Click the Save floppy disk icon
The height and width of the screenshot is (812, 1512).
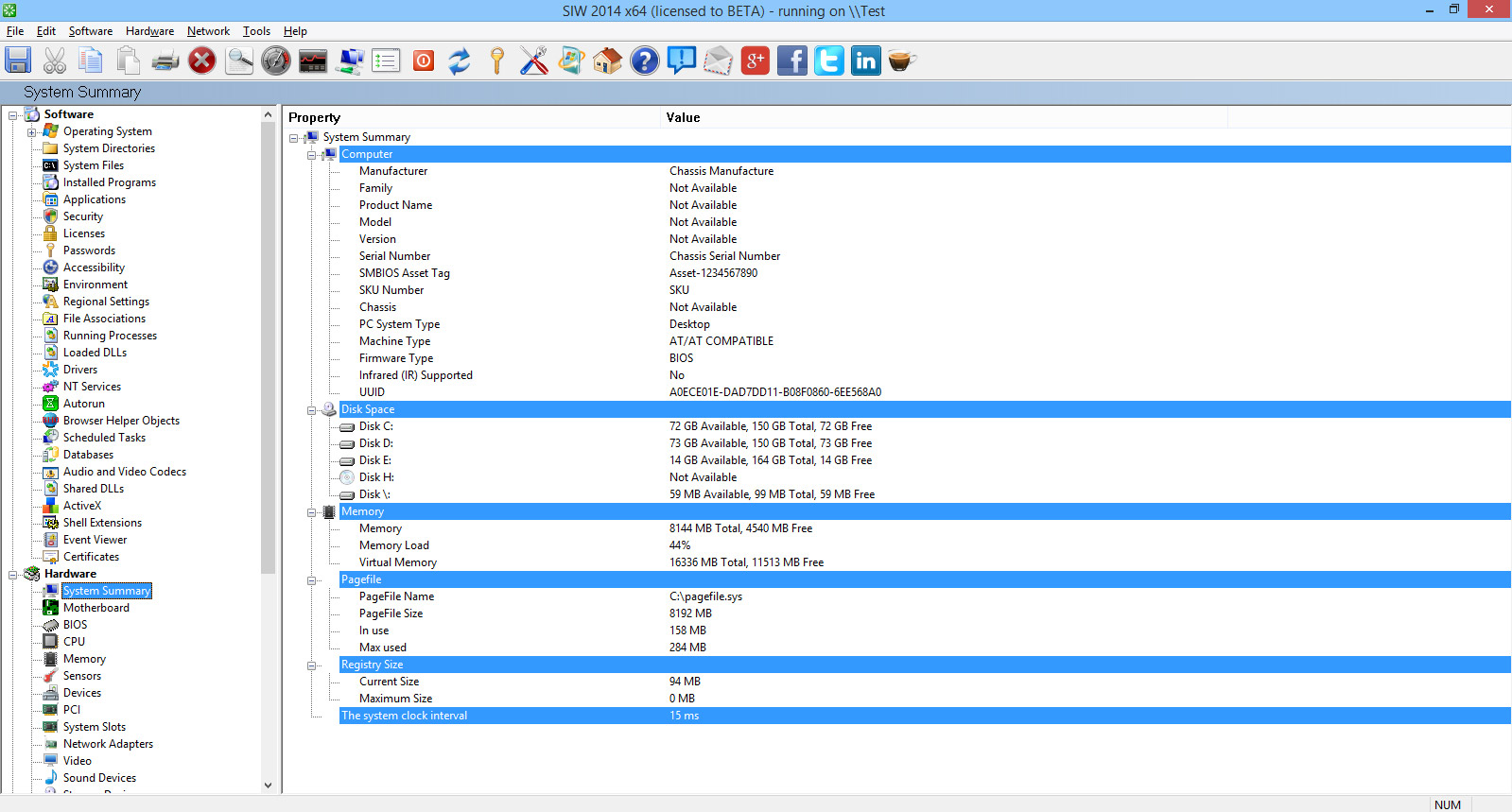(18, 60)
